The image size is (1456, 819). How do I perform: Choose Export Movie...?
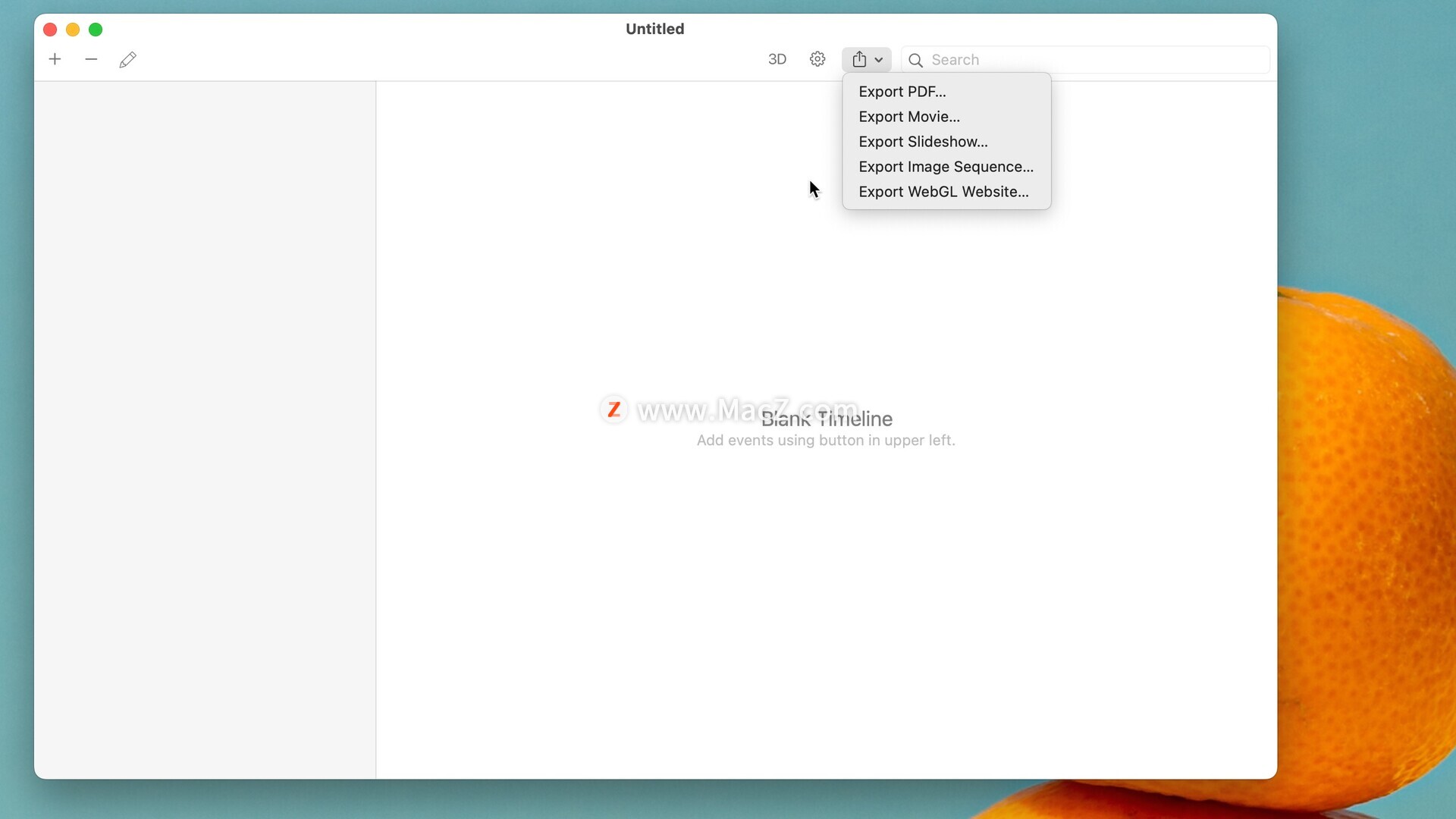point(946,117)
